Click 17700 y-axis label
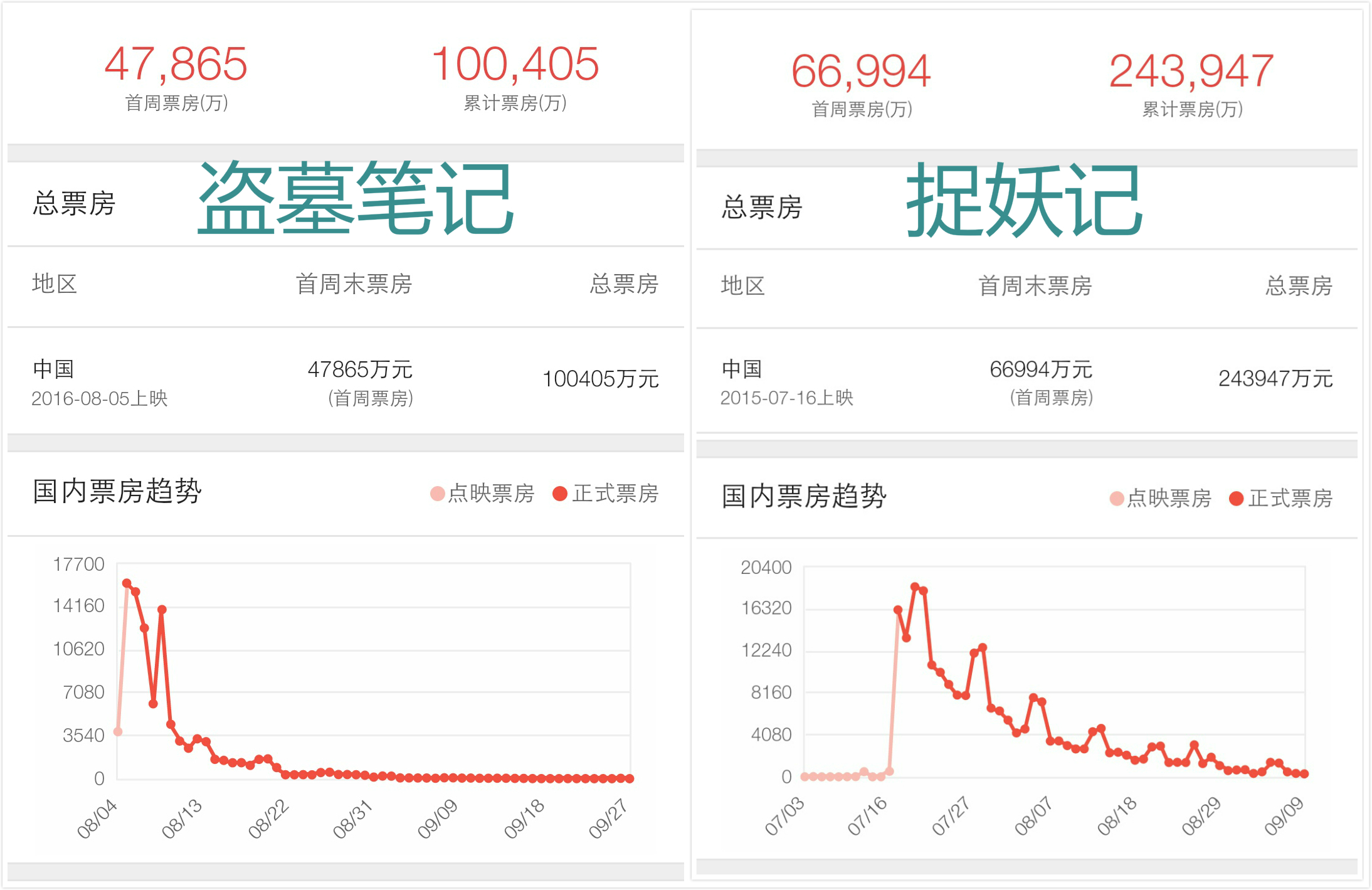Screen dimensions: 1372x890 (x=79, y=564)
